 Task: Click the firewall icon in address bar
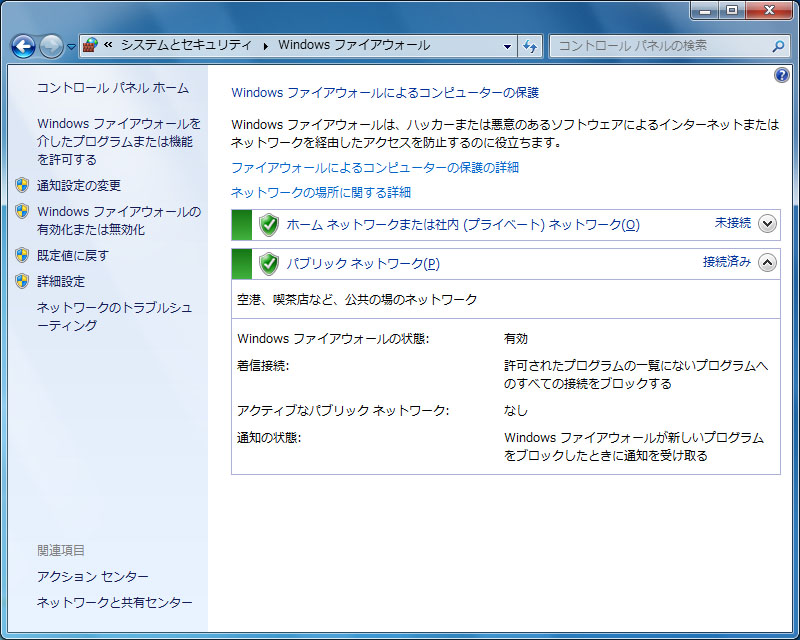click(90, 45)
